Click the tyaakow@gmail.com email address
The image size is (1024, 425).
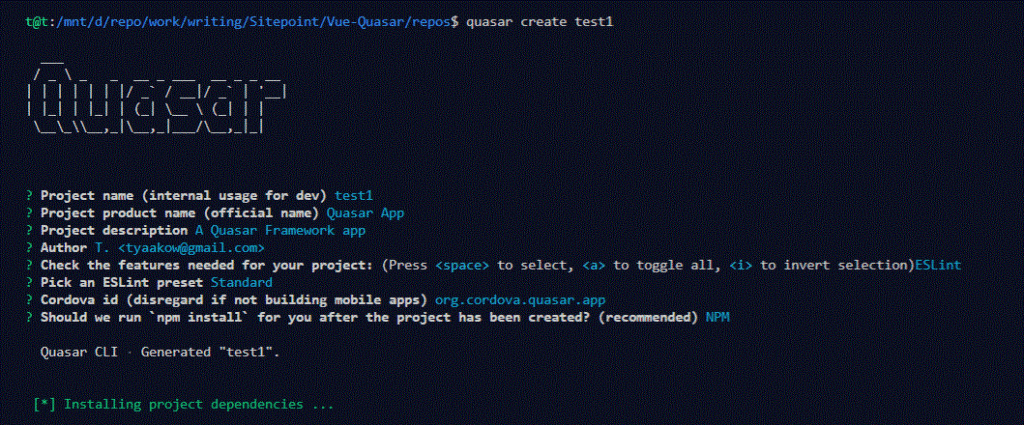point(190,247)
